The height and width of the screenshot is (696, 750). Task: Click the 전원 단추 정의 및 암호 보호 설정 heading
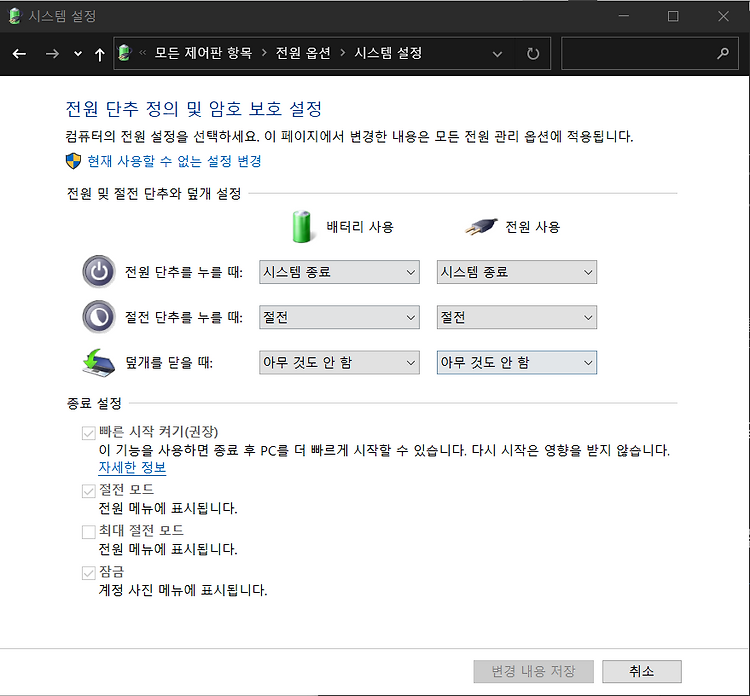coord(194,109)
